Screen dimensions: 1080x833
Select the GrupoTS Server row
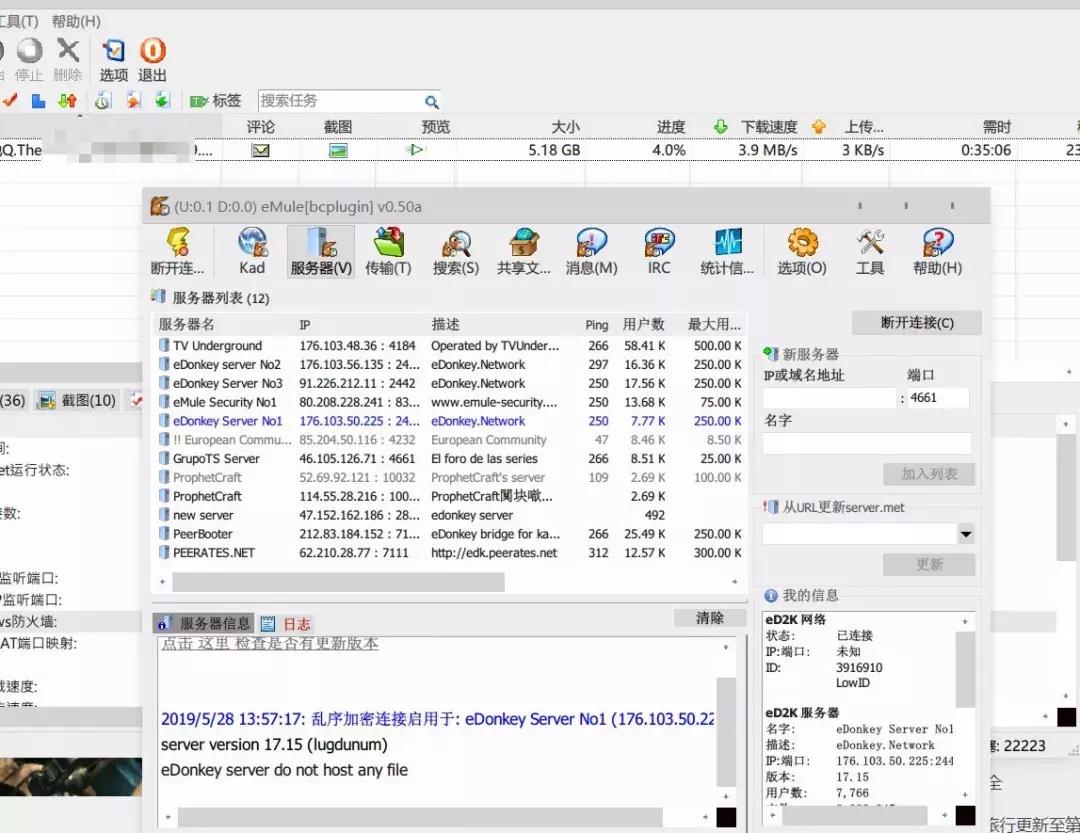[450, 459]
